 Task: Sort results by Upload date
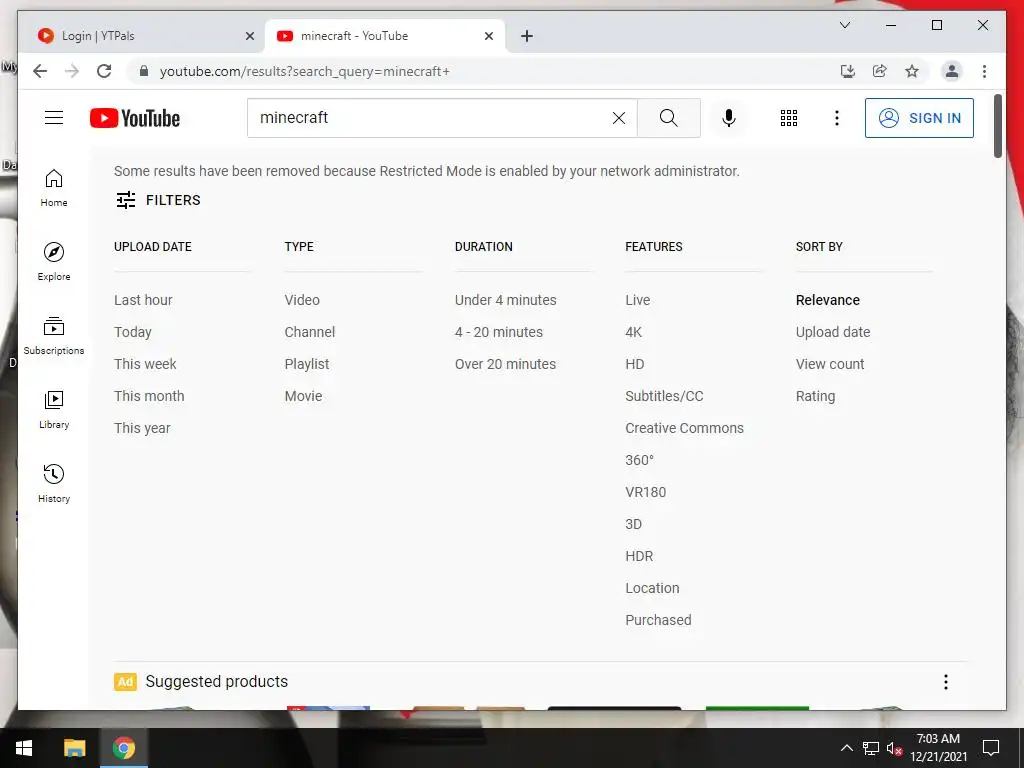(833, 332)
